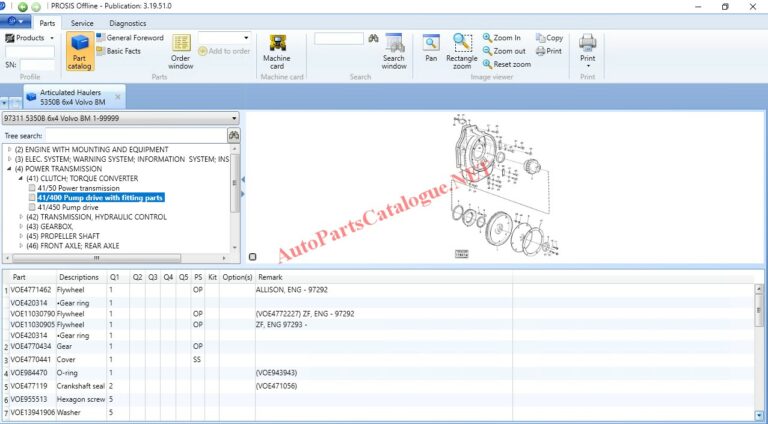Click the Tree search input field

click(x=136, y=136)
